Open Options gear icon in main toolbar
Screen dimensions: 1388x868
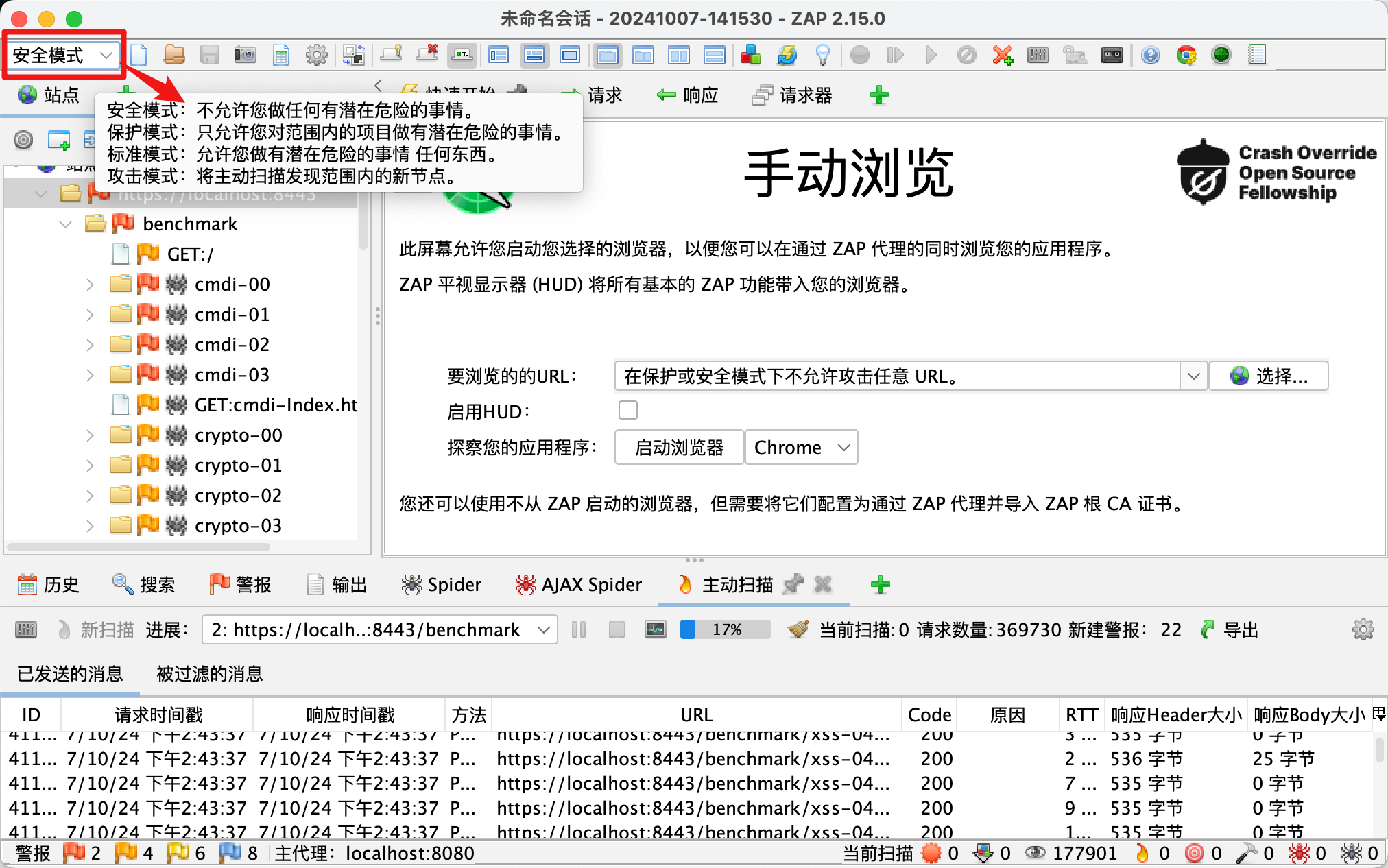[x=316, y=55]
